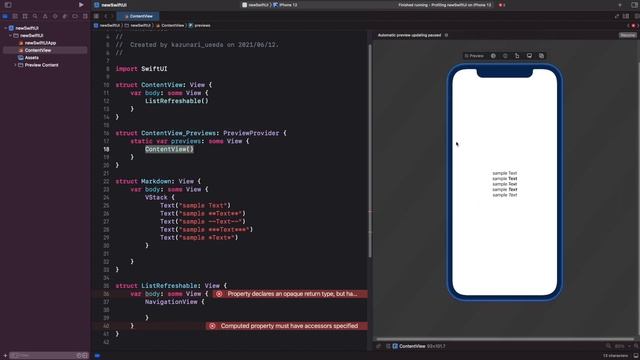Open the Source Control navigator tab
Viewport: 640px width, 360px height.
click(x=15, y=16)
